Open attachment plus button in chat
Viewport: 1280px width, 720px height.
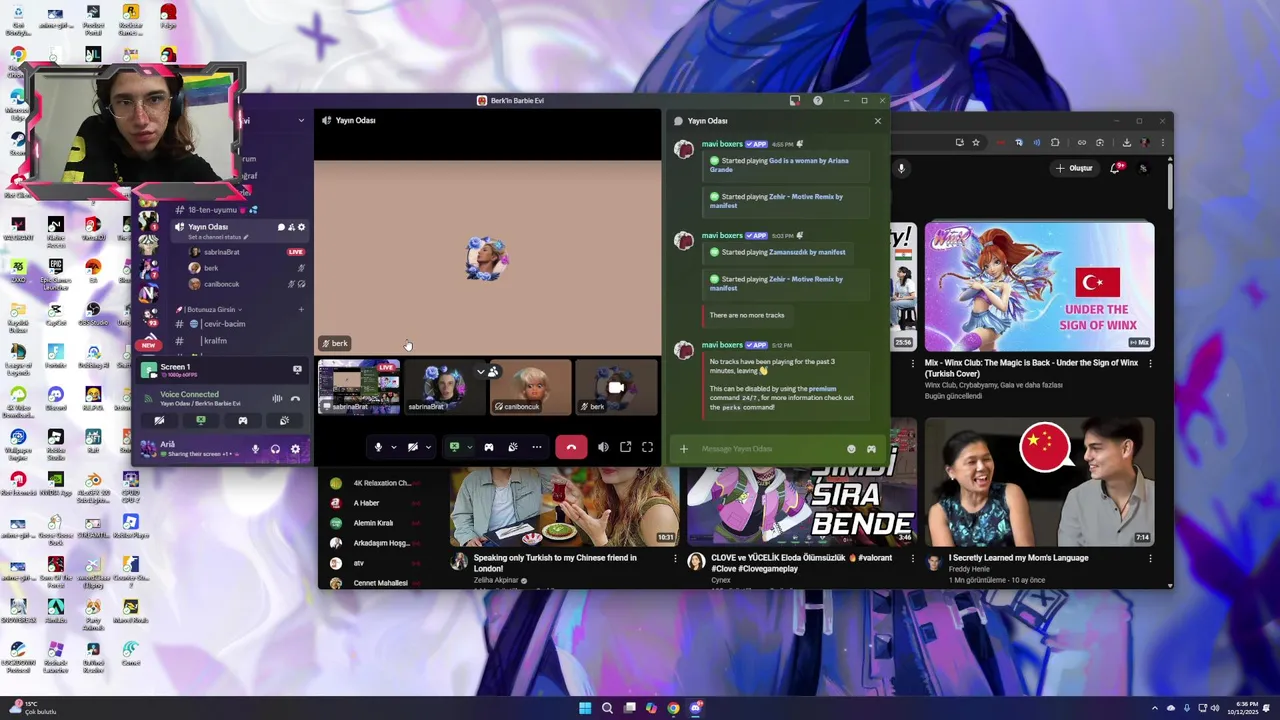pyautogui.click(x=684, y=449)
